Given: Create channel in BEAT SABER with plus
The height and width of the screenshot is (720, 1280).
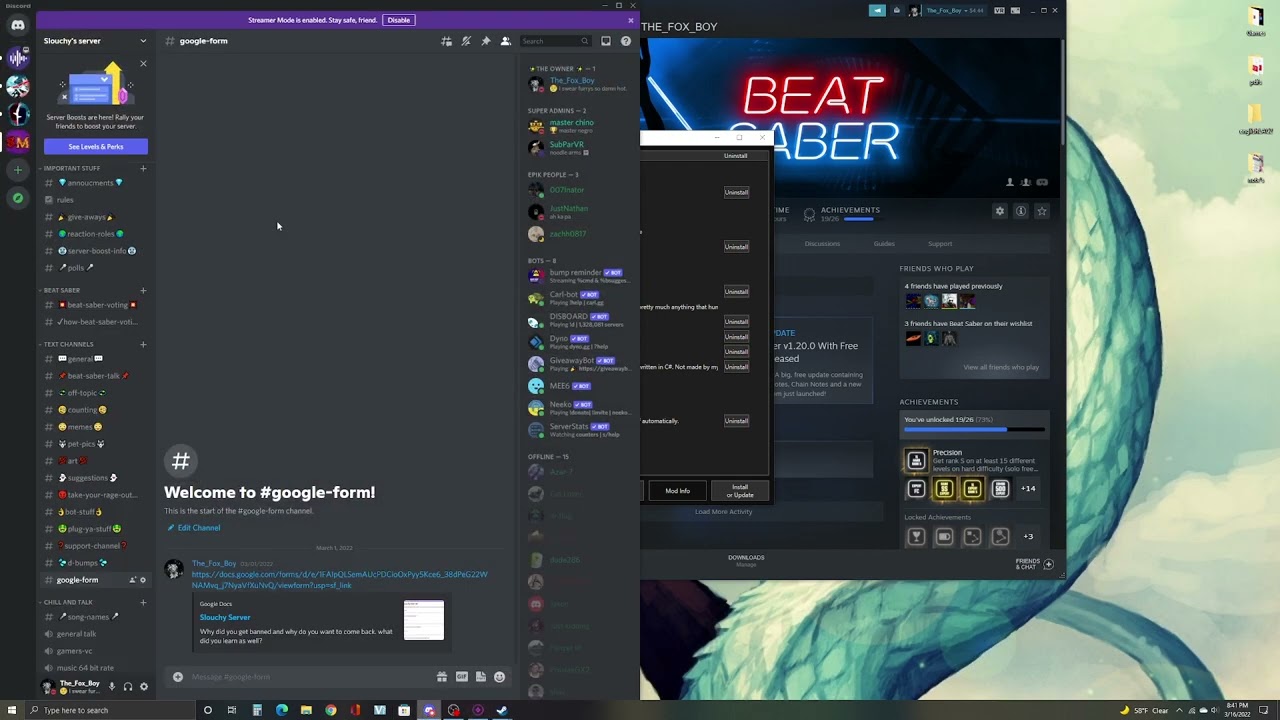Looking at the screenshot, I should 143,290.
